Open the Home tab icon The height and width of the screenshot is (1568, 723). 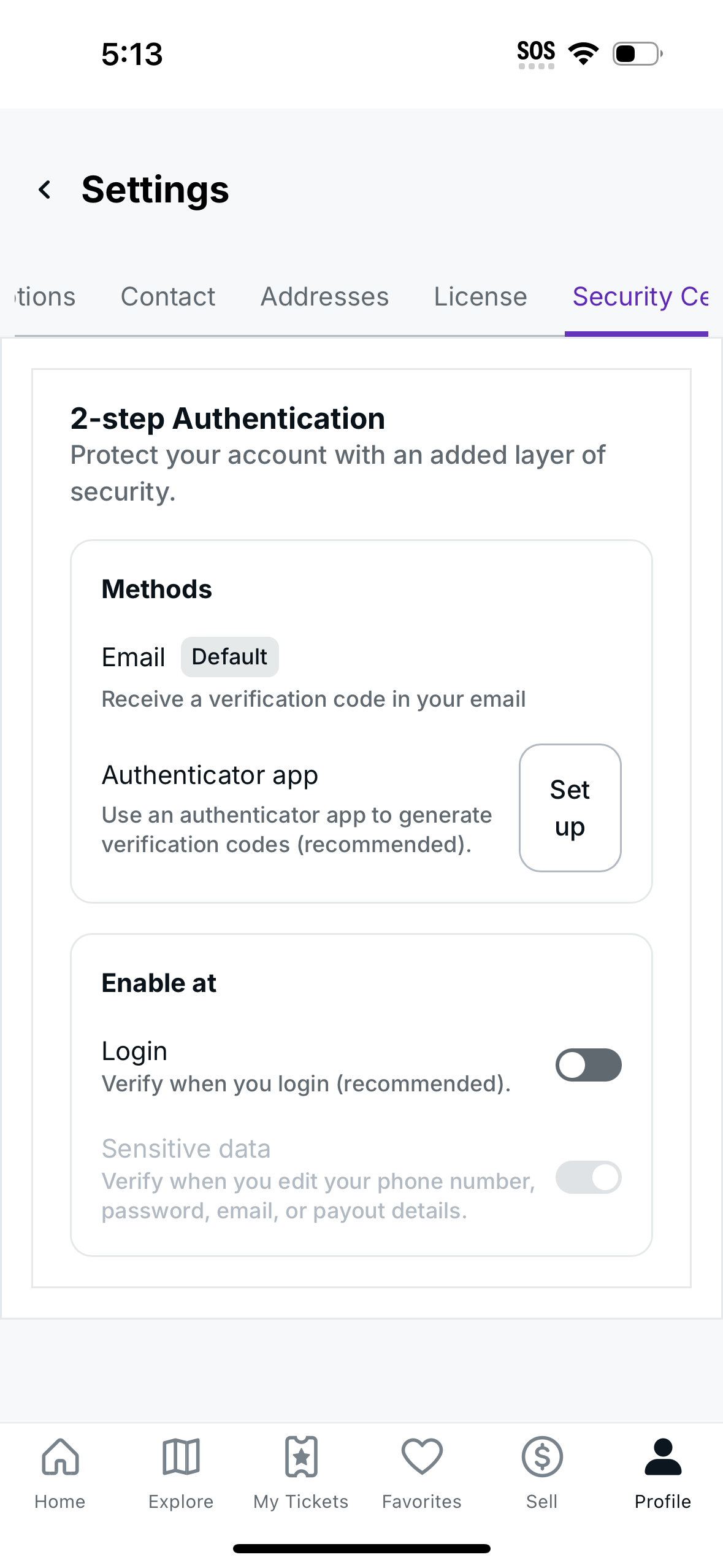(60, 1456)
